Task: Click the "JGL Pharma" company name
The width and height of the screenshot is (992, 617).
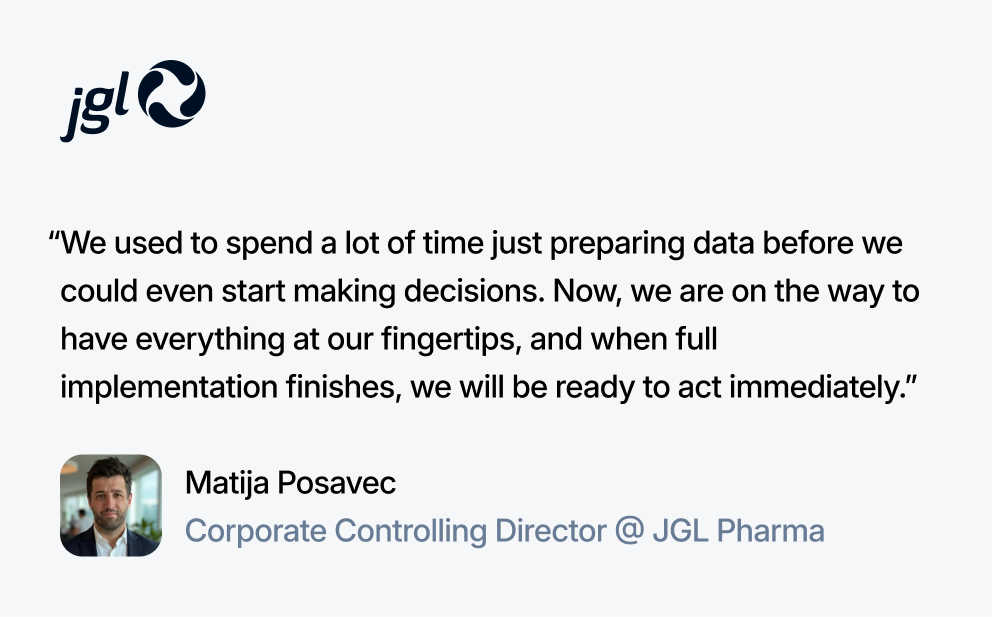Action: click(738, 530)
